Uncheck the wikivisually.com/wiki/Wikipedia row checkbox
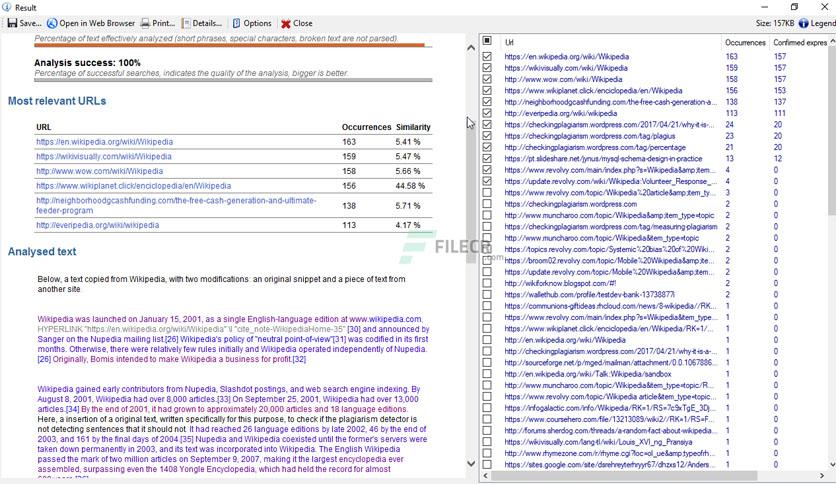This screenshot has height=484, width=836. point(487,68)
